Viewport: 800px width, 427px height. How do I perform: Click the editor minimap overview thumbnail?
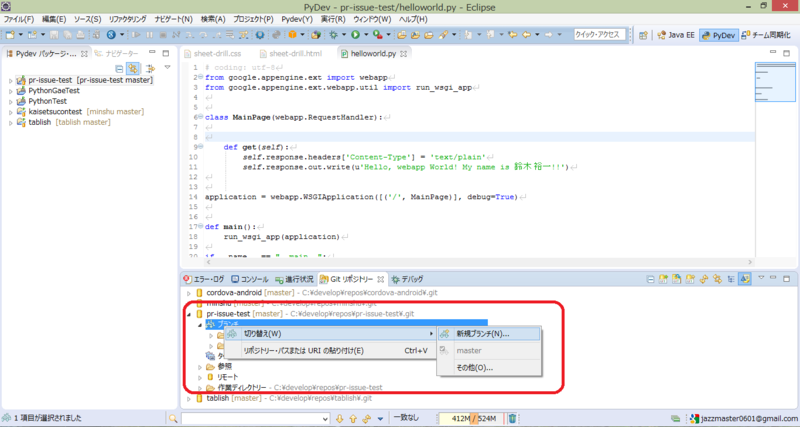(775, 82)
